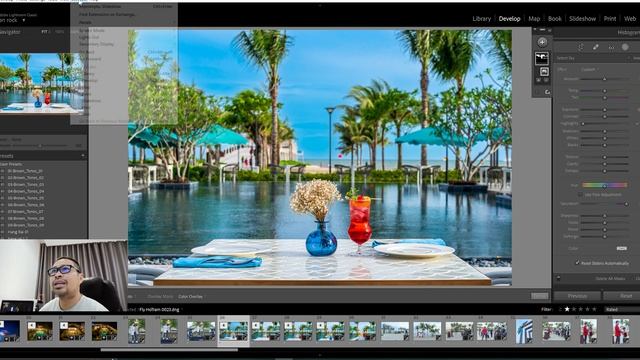This screenshot has height=360, width=640.
Task: Select the Crop tool in the tool strip
Action: [580, 47]
